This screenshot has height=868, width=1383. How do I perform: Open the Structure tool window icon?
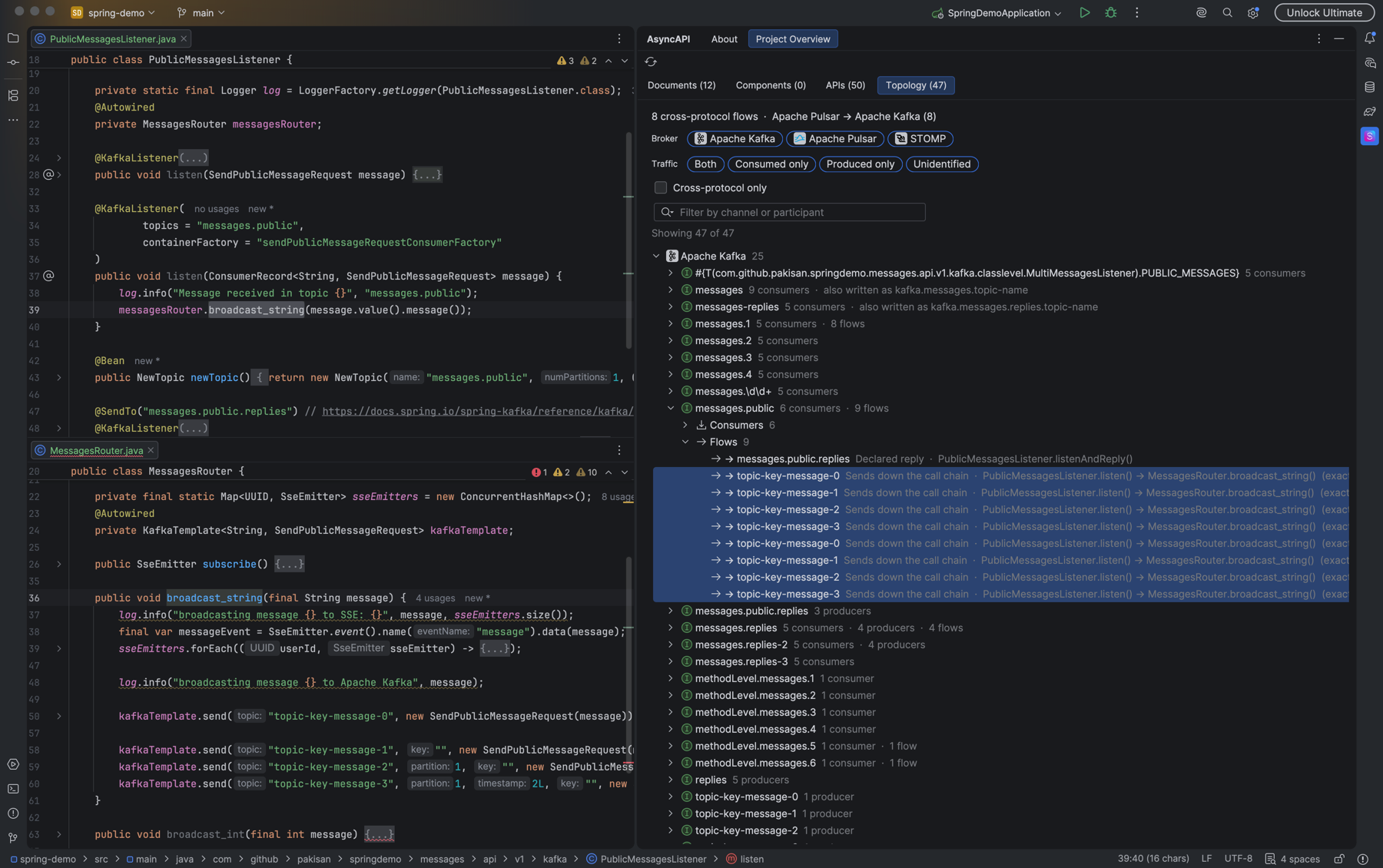(13, 95)
